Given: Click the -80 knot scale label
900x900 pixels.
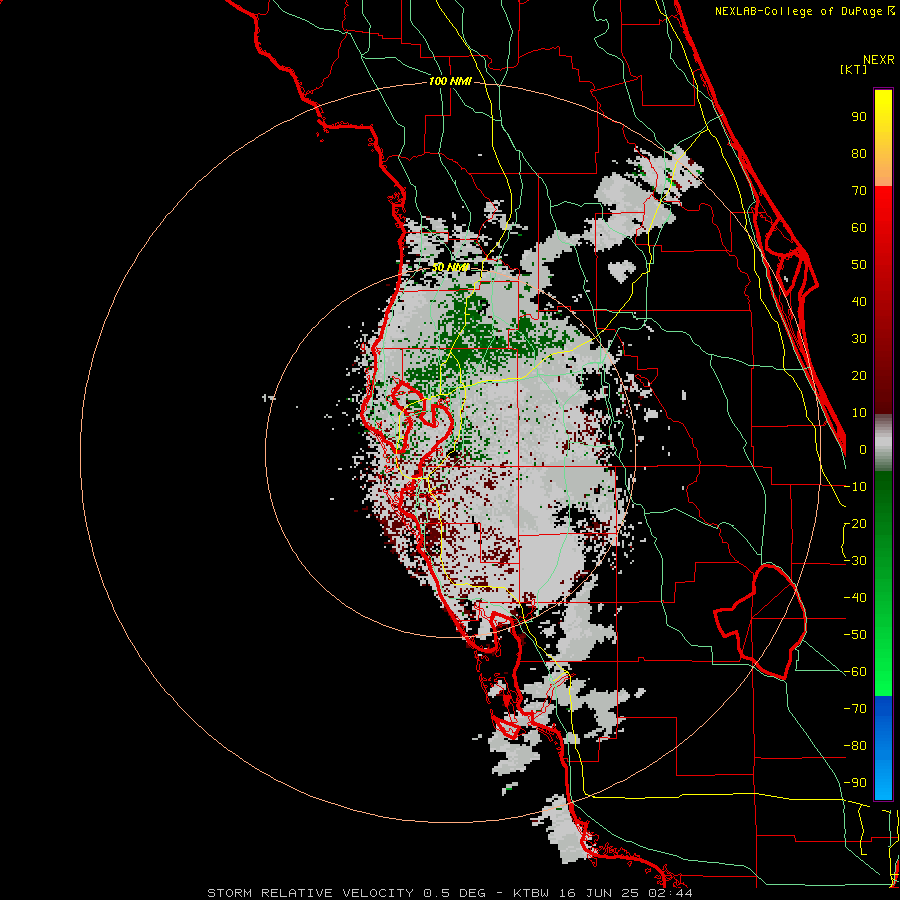Looking at the screenshot, I should [x=855, y=746].
